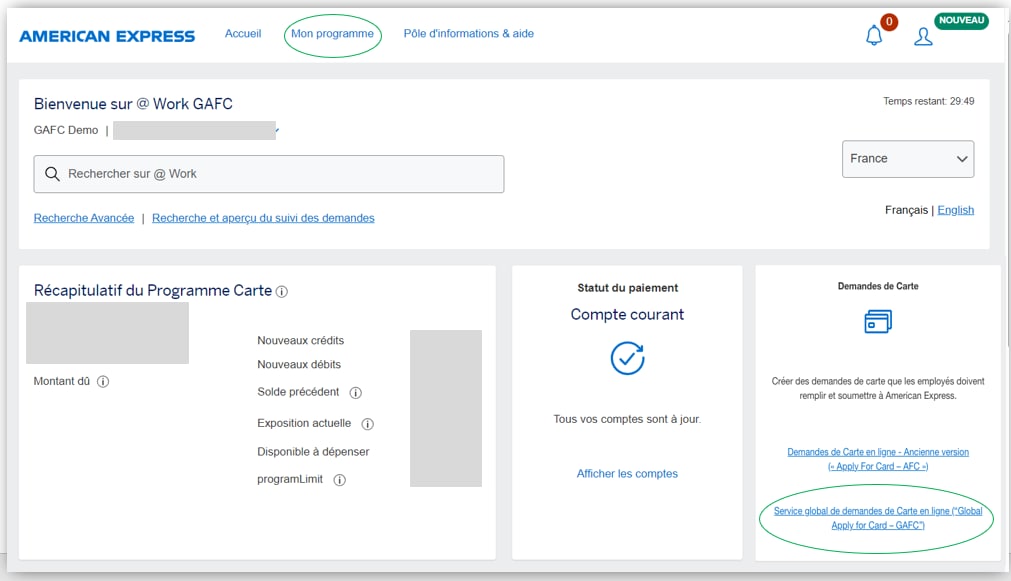Open the Mon programme menu
Screen dimensions: 1011x581
pyautogui.click(x=332, y=34)
